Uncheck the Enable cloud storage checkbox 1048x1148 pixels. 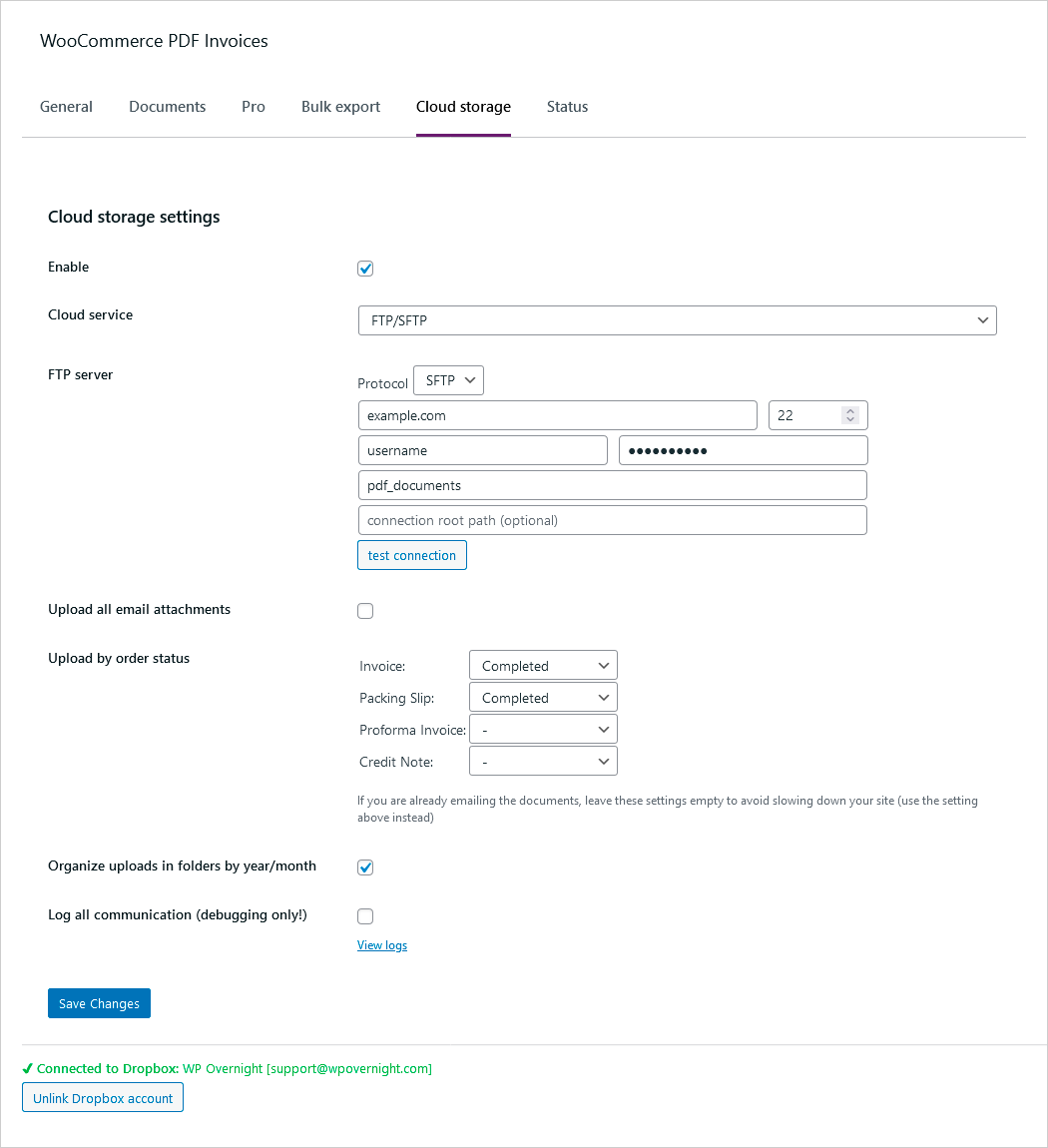(x=365, y=269)
